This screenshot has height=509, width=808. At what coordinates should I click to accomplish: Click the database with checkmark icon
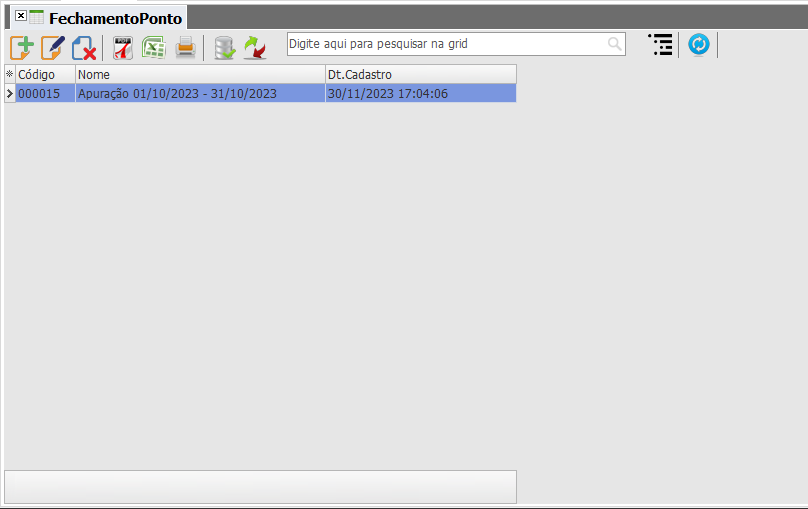(225, 48)
